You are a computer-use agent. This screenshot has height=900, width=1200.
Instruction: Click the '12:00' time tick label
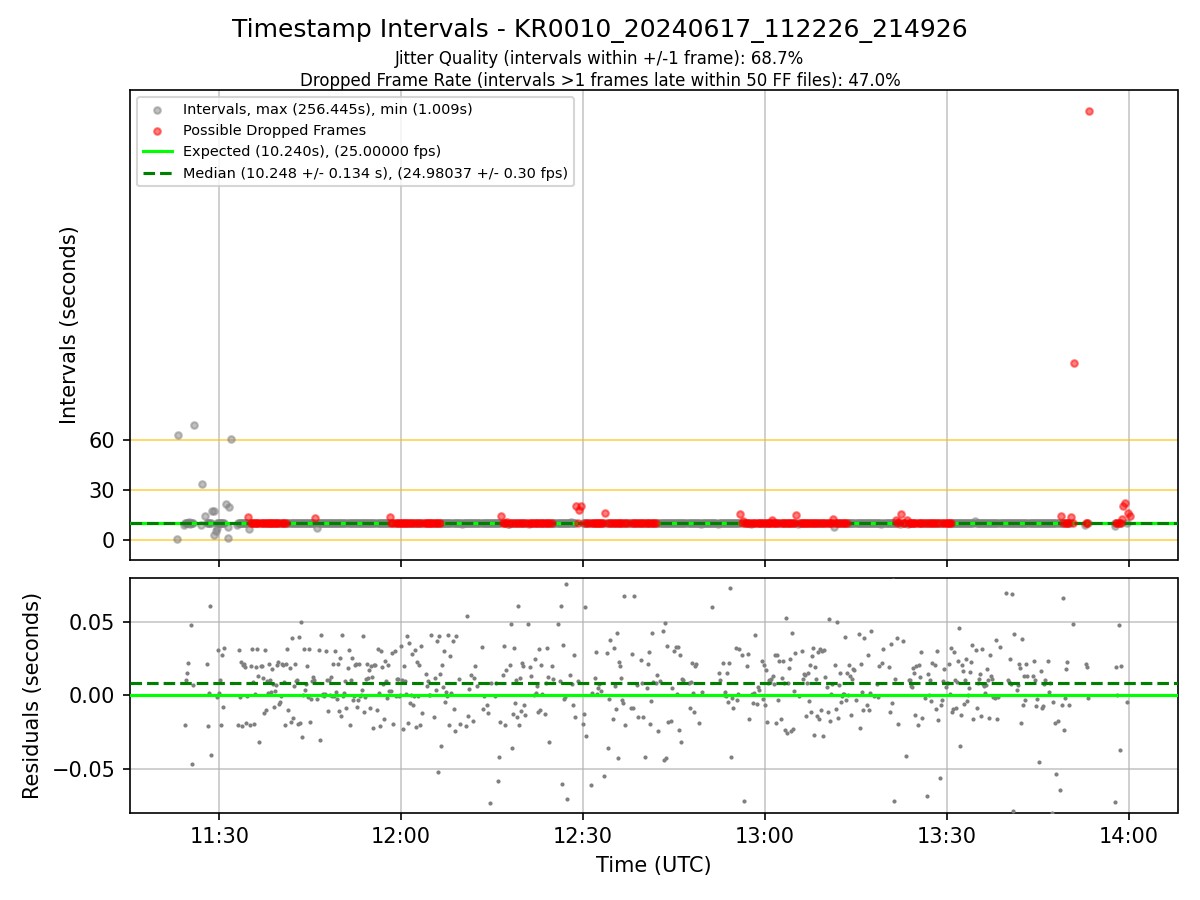[401, 836]
